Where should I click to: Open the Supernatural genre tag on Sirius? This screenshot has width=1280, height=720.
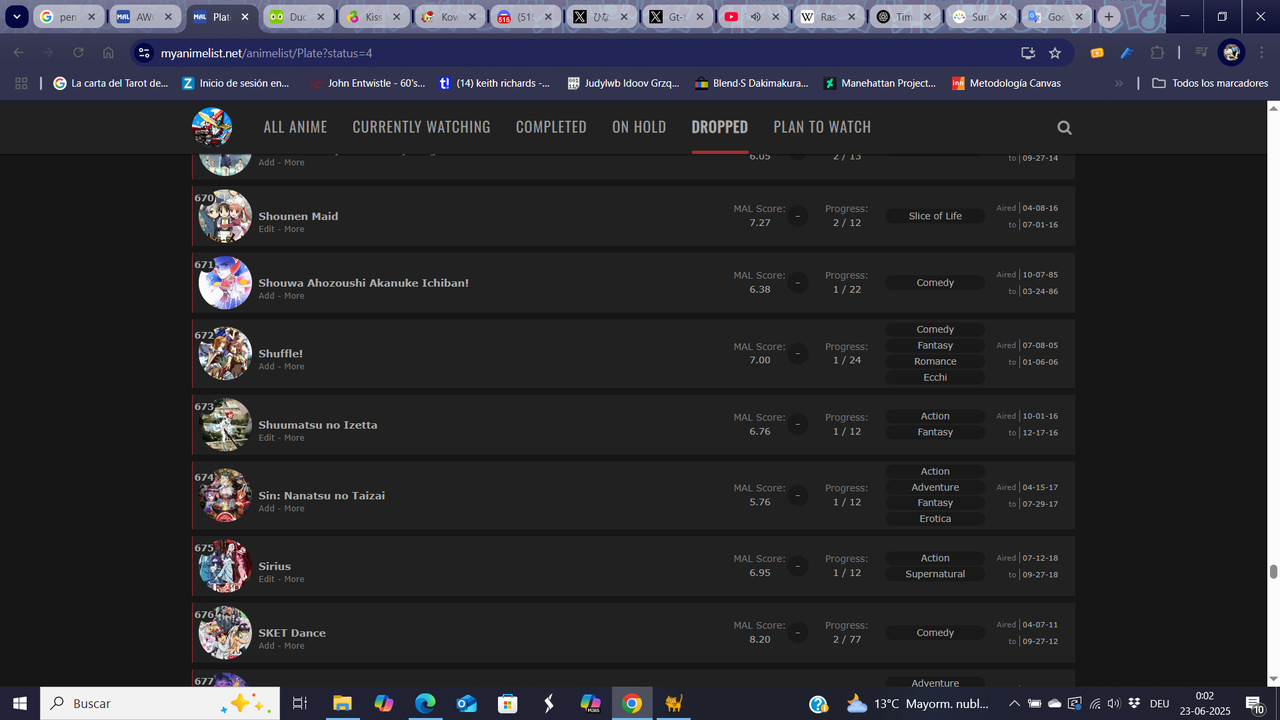point(935,574)
